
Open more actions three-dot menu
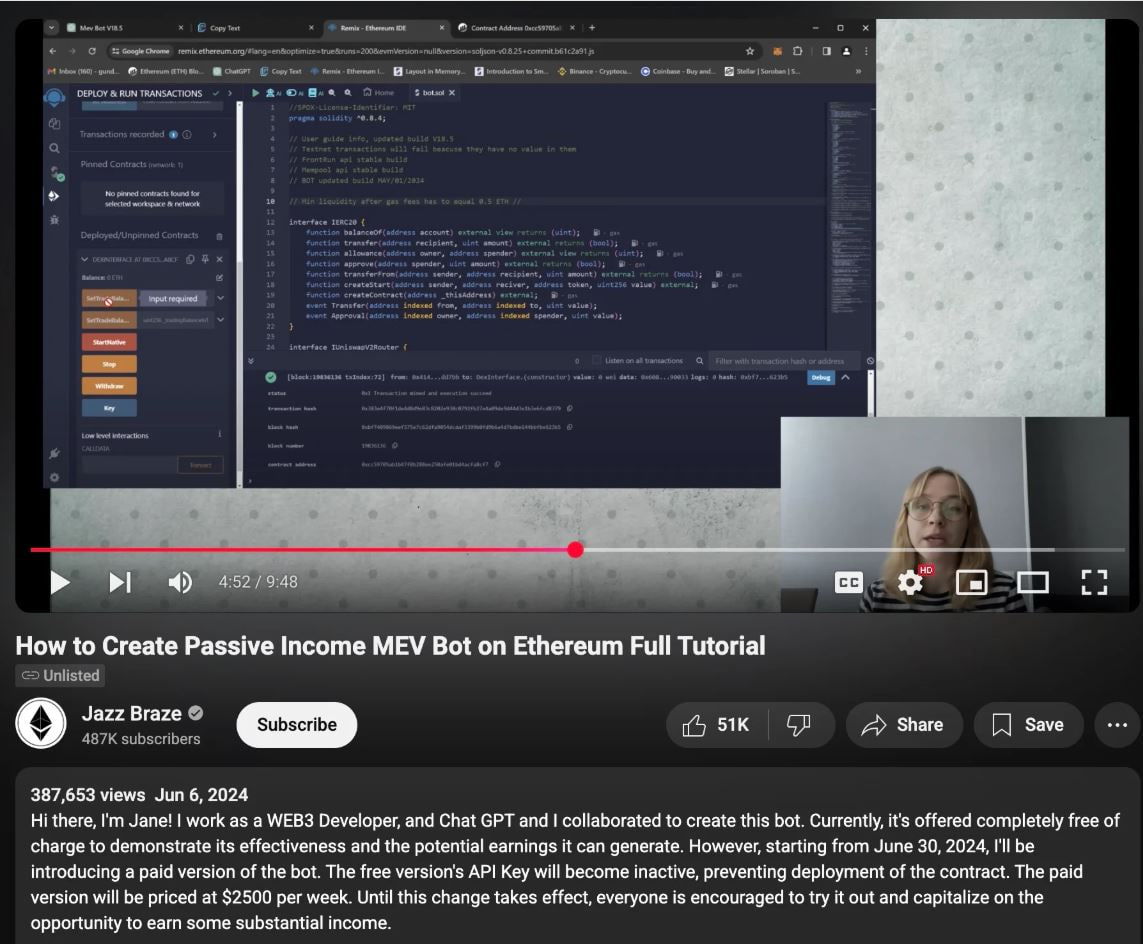[1117, 725]
